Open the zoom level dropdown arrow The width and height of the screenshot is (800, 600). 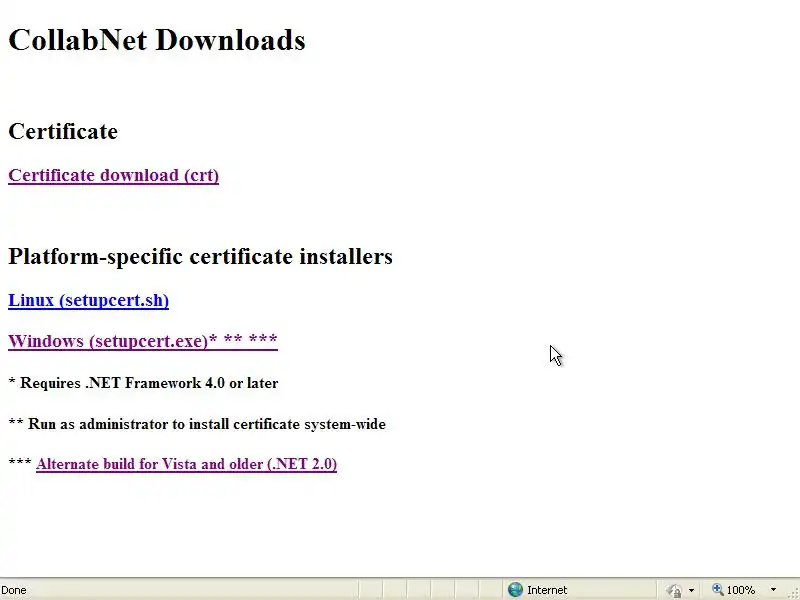(x=773, y=590)
